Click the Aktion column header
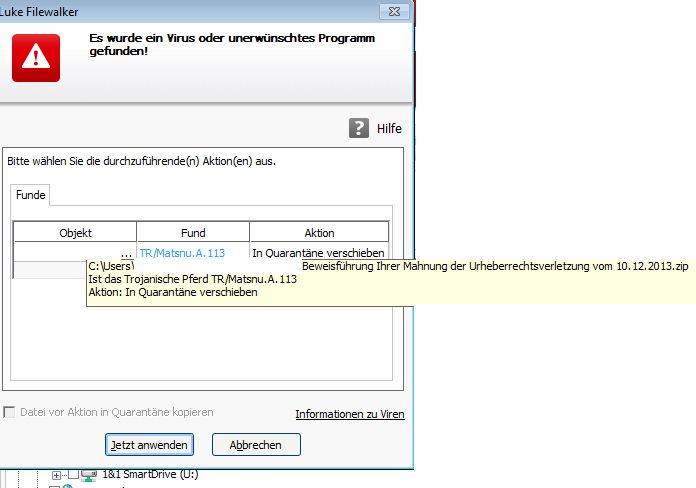This screenshot has height=488, width=696. point(319,233)
